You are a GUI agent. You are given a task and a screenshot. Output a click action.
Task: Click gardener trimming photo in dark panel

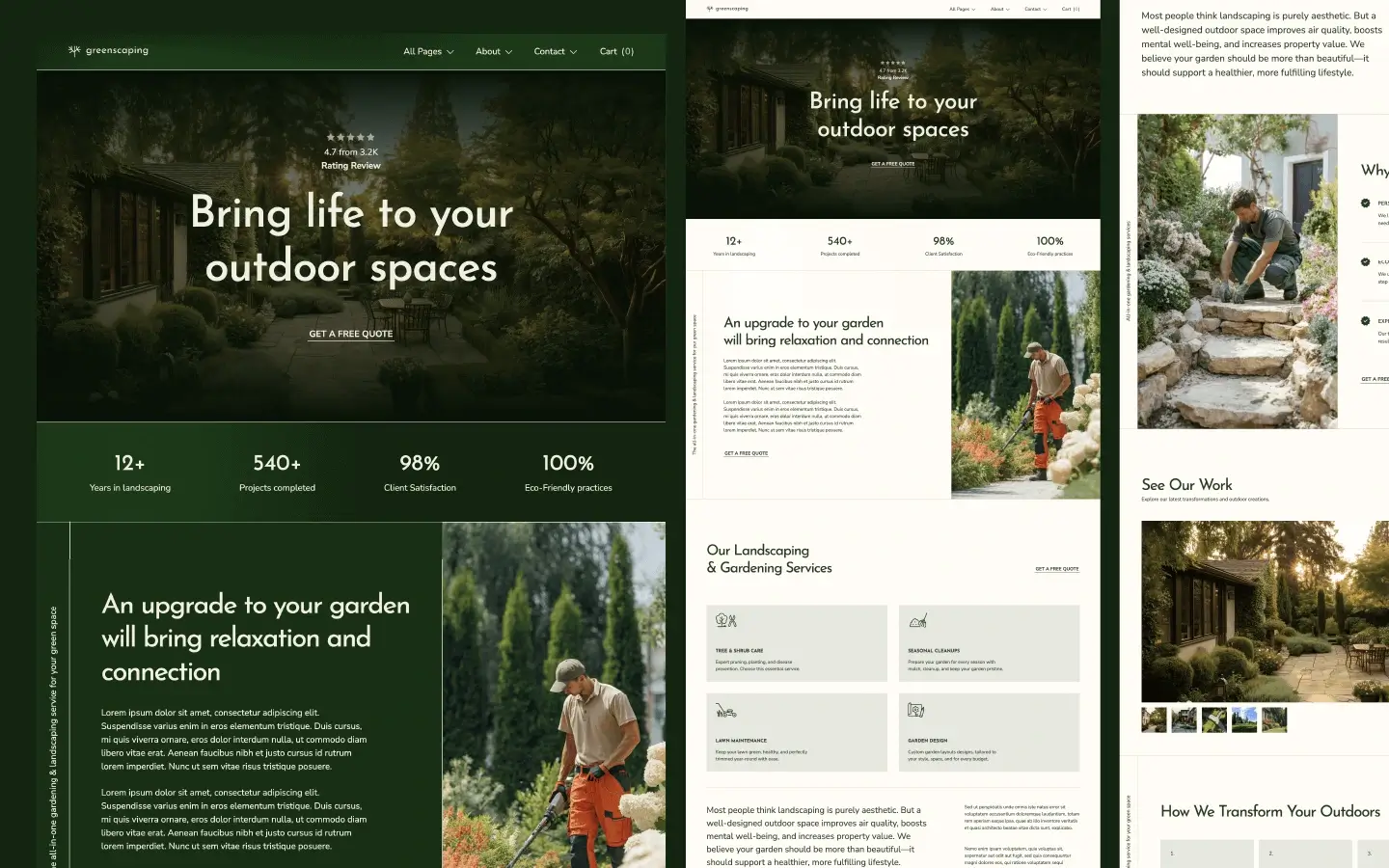pyautogui.click(x=554, y=694)
